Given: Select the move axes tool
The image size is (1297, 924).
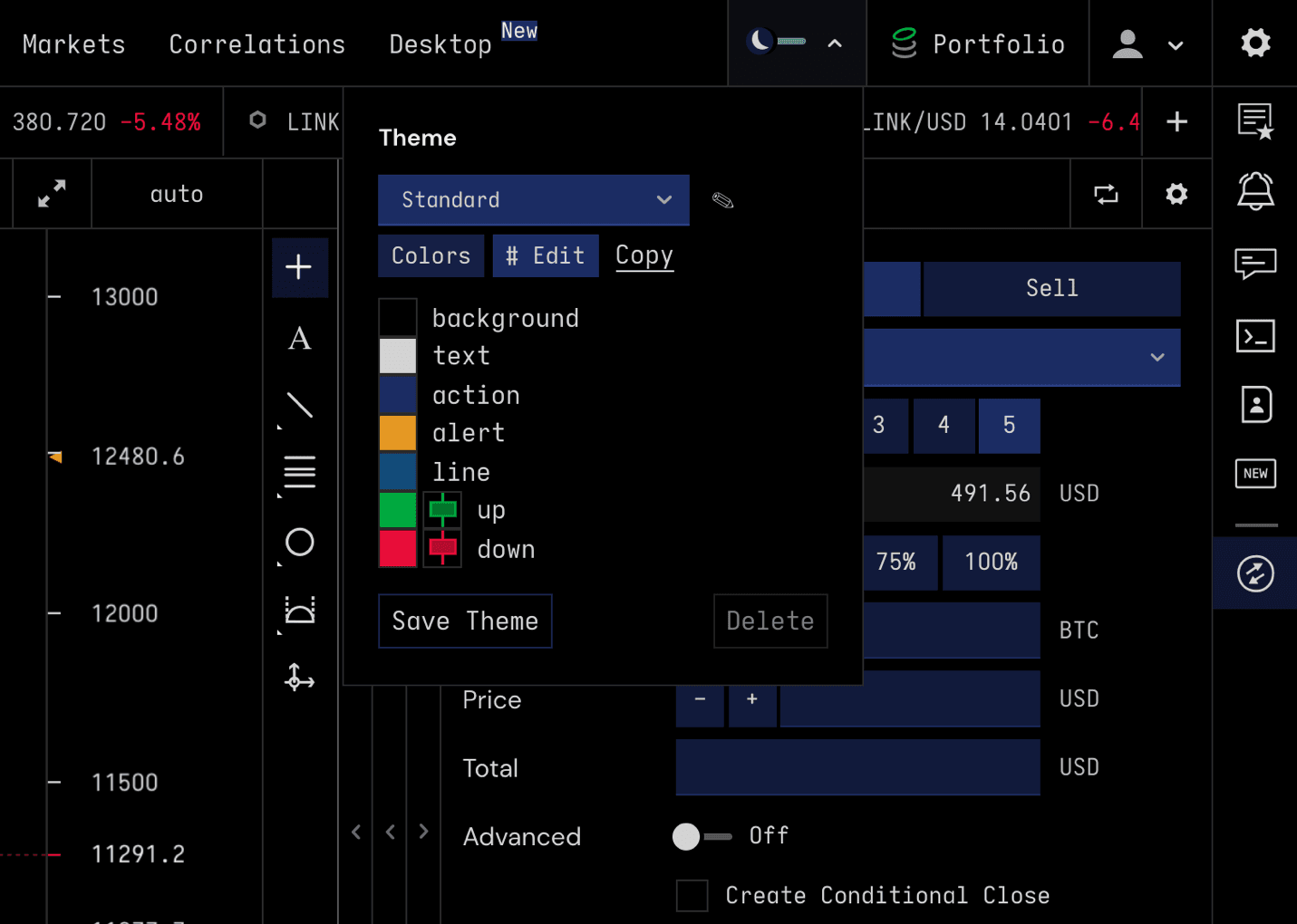Looking at the screenshot, I should click(299, 678).
